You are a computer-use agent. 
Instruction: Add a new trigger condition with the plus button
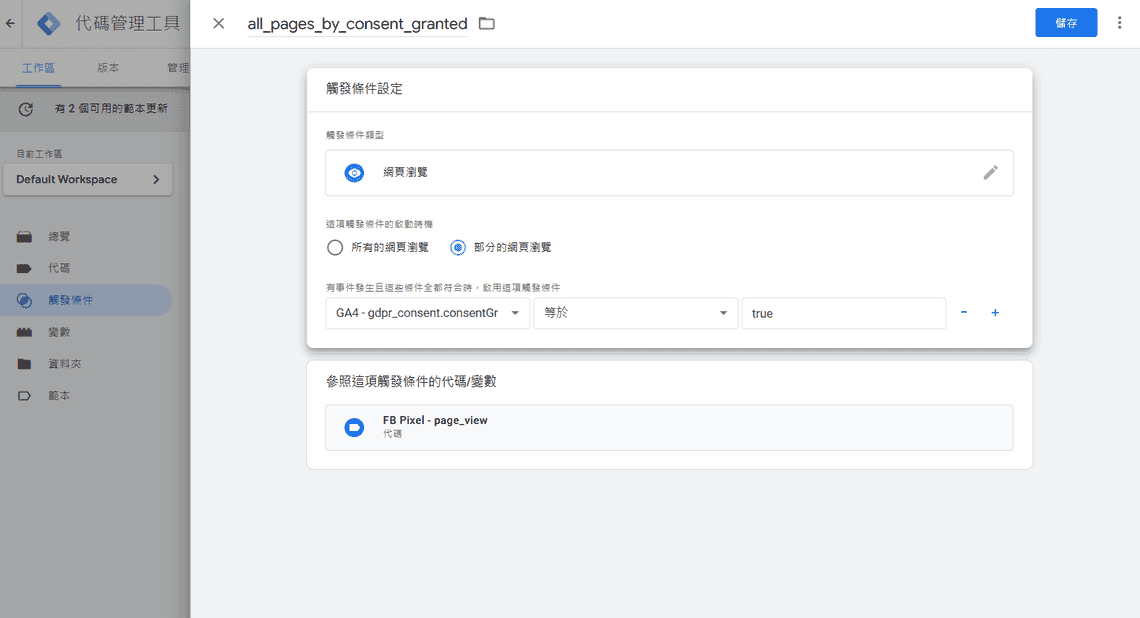point(995,313)
